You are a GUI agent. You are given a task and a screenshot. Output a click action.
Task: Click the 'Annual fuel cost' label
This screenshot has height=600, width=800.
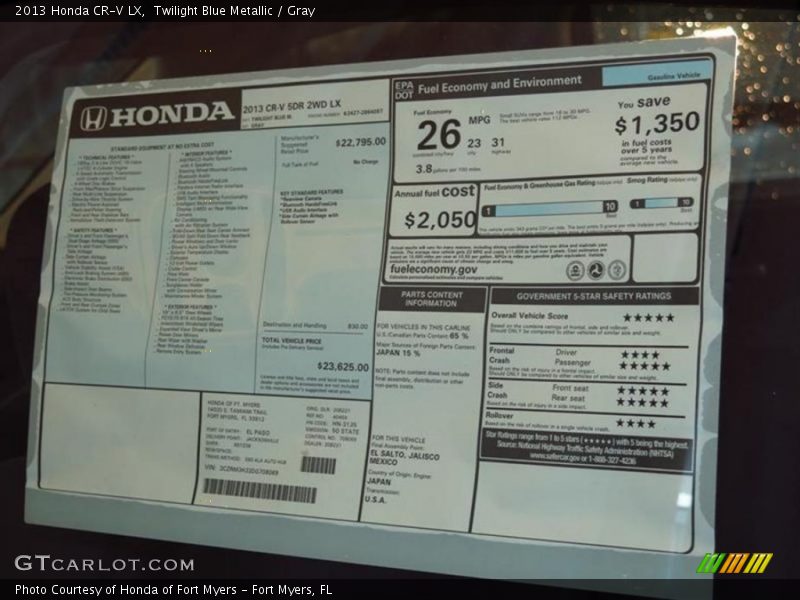tap(435, 192)
